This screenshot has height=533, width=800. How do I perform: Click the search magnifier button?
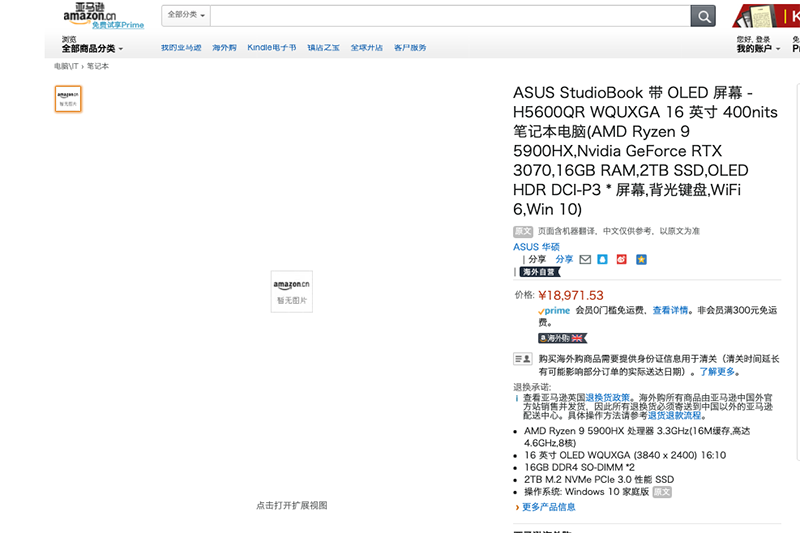(704, 16)
